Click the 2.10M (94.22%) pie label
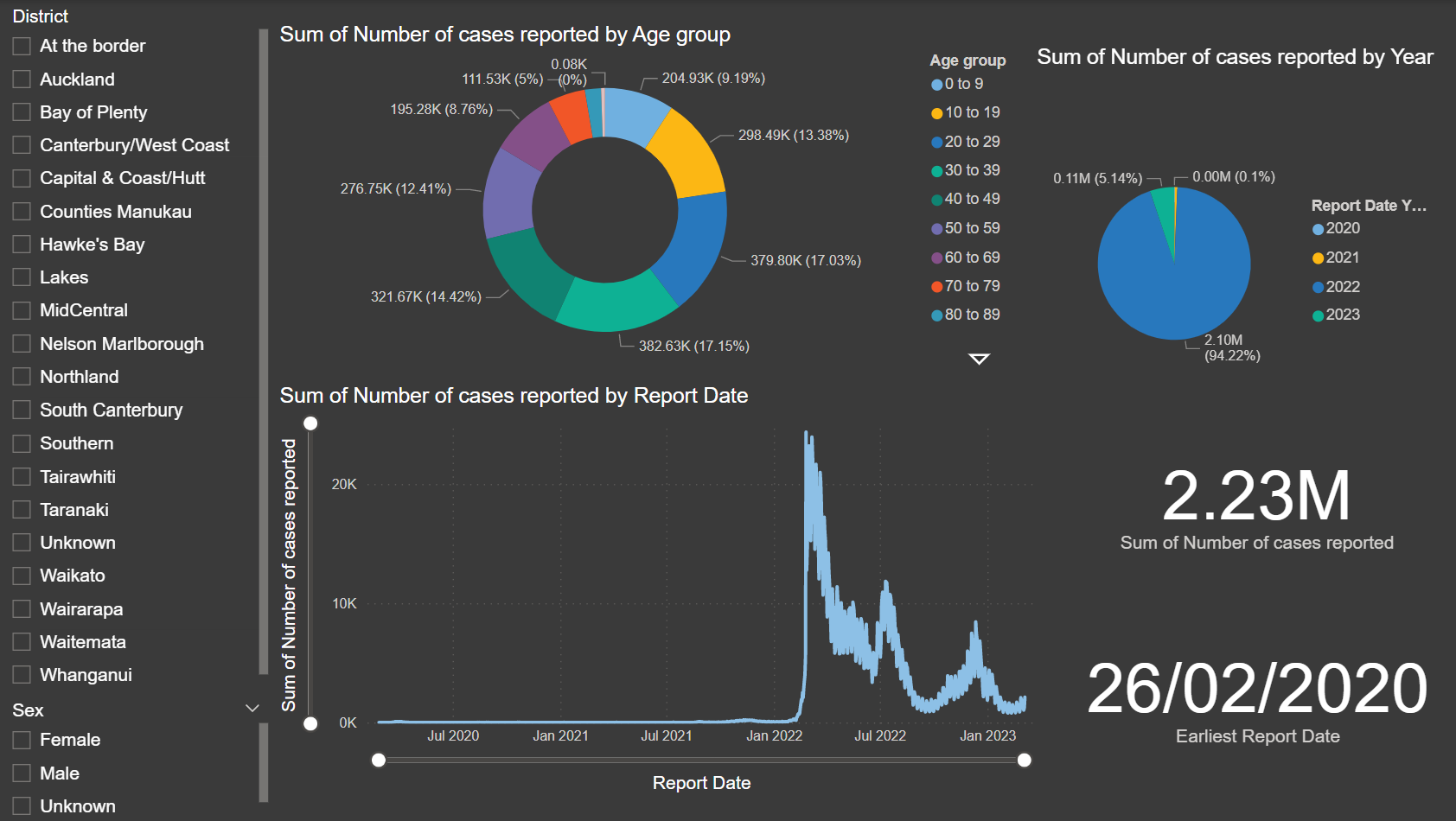This screenshot has width=1456, height=821. (x=1232, y=347)
